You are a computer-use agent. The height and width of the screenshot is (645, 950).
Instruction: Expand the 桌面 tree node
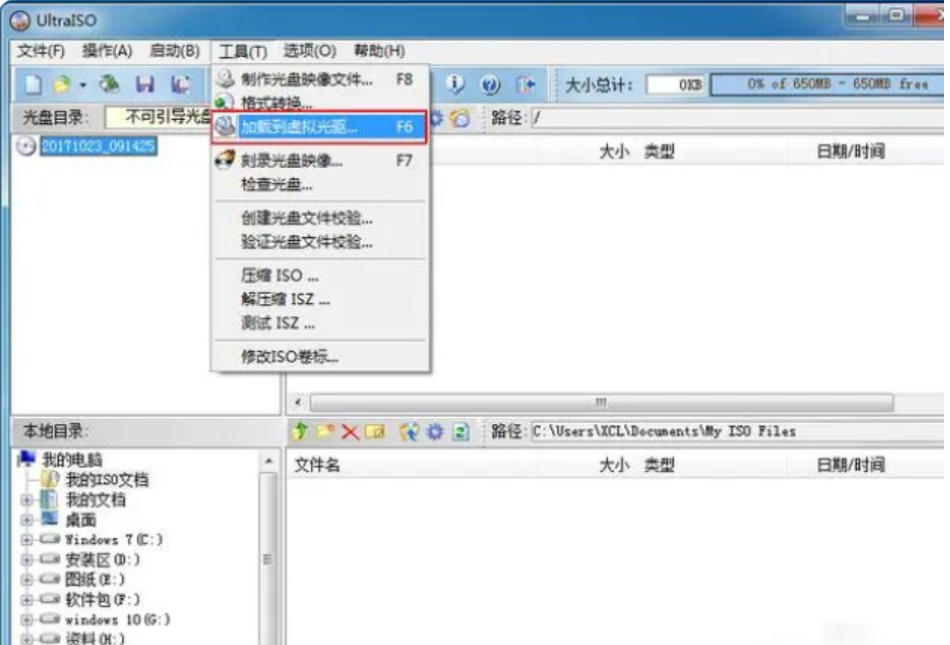pos(26,520)
